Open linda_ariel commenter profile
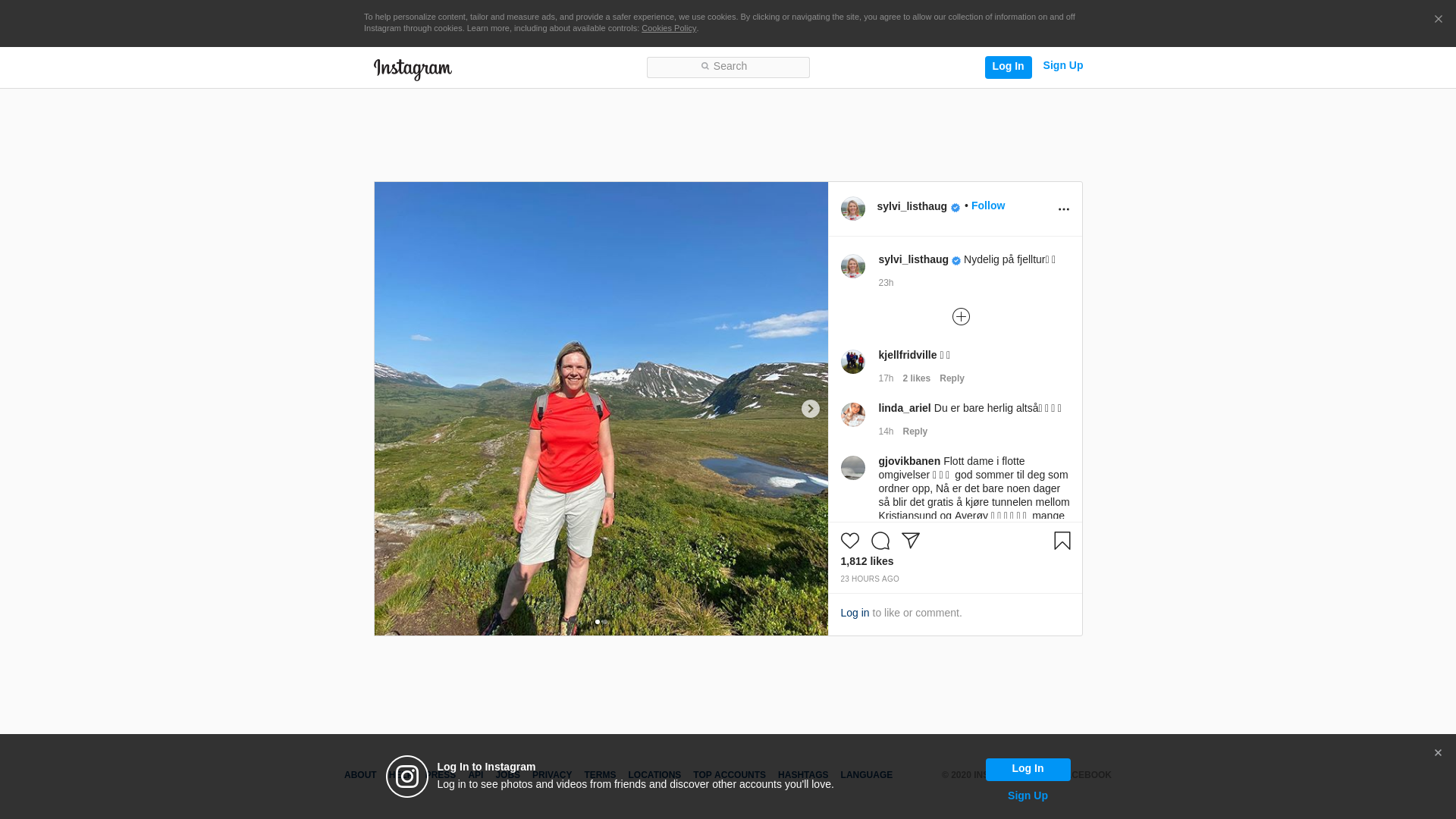1456x819 pixels. [904, 408]
